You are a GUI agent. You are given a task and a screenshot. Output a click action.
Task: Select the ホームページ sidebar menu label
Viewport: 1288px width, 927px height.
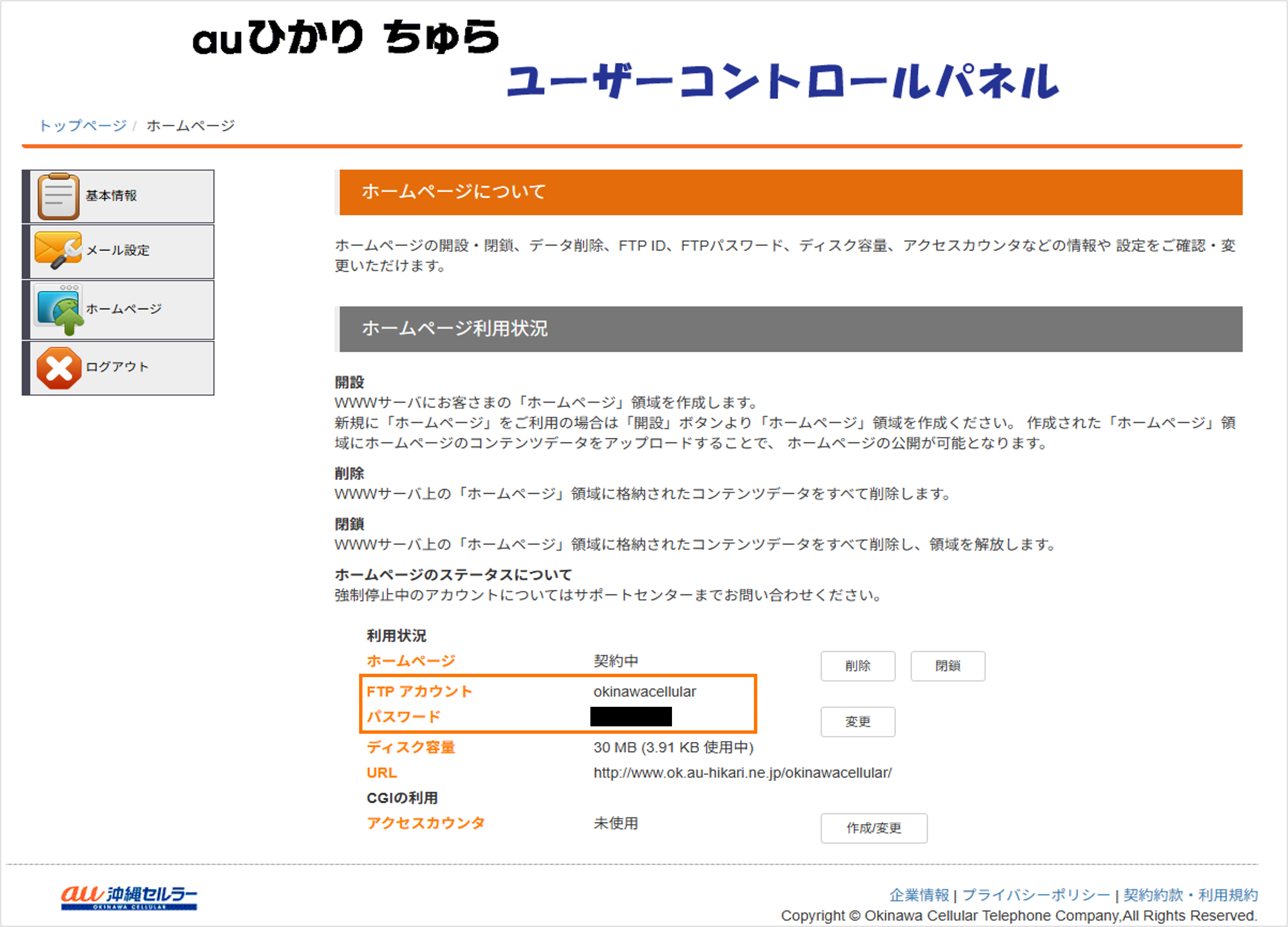[124, 309]
